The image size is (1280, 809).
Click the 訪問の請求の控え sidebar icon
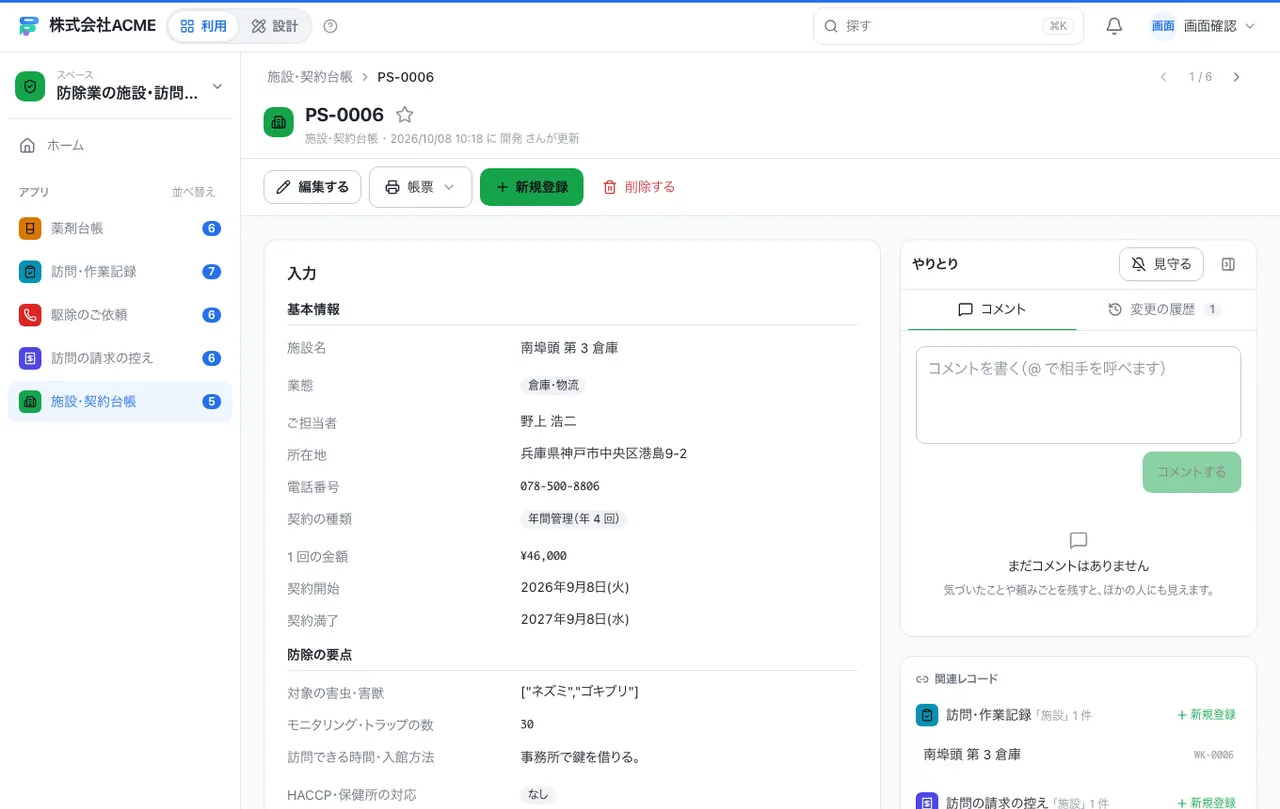pos(30,357)
